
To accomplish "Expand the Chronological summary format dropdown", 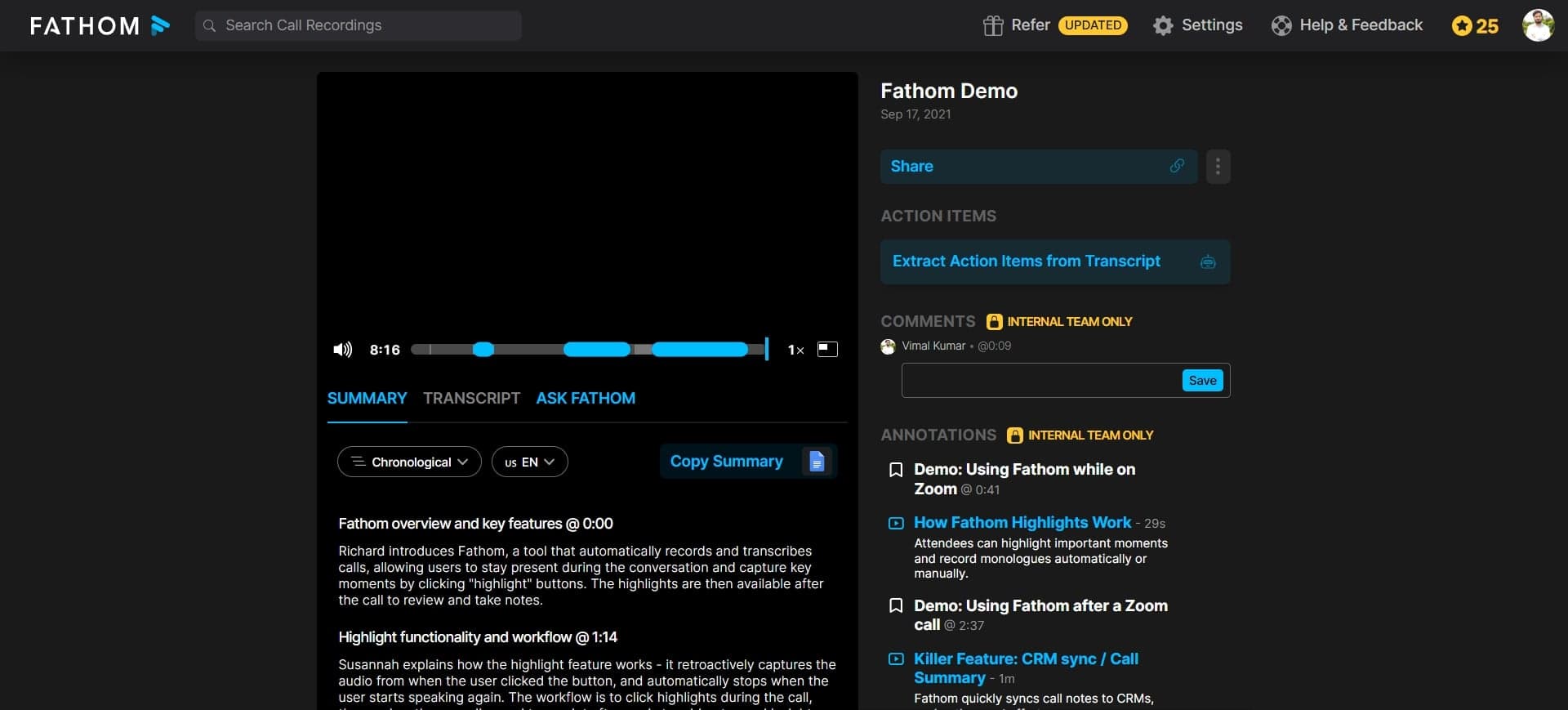I will click(409, 462).
